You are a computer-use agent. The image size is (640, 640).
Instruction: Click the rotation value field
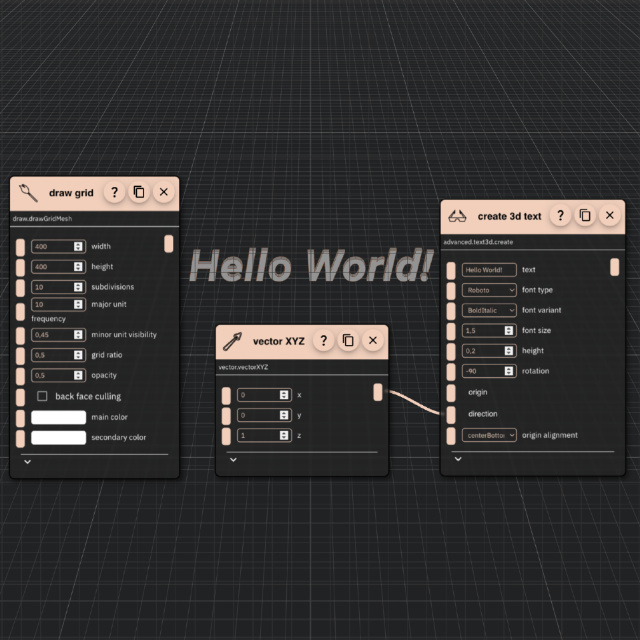point(489,371)
